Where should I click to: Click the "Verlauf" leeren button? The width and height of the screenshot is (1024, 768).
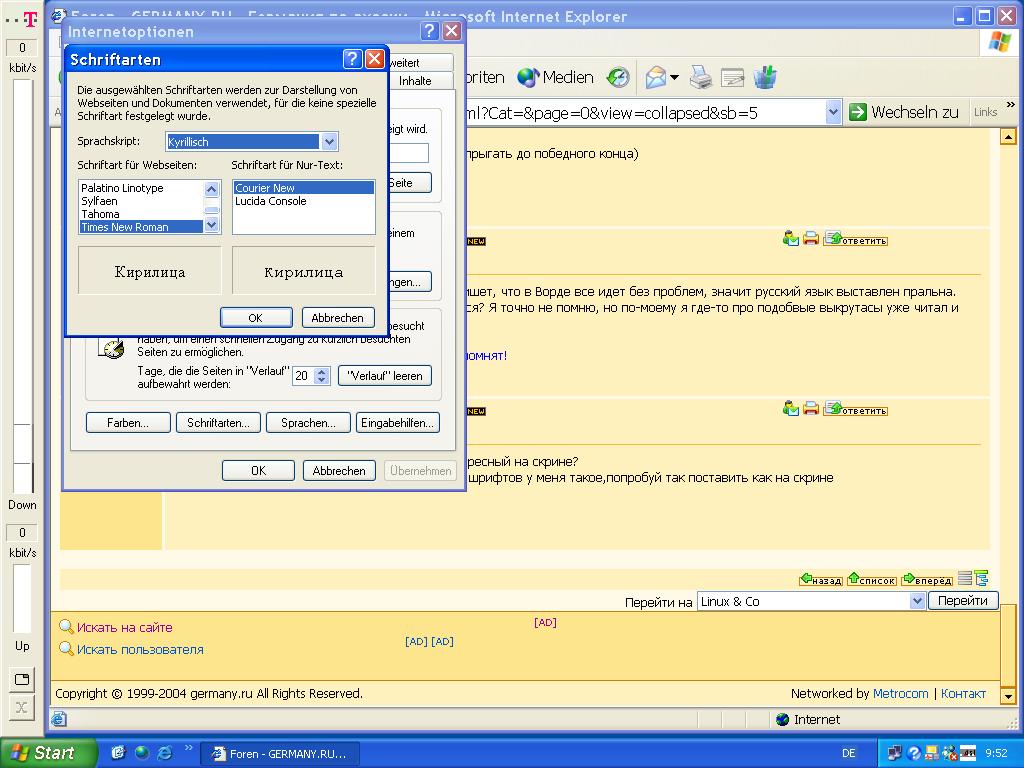click(x=385, y=376)
